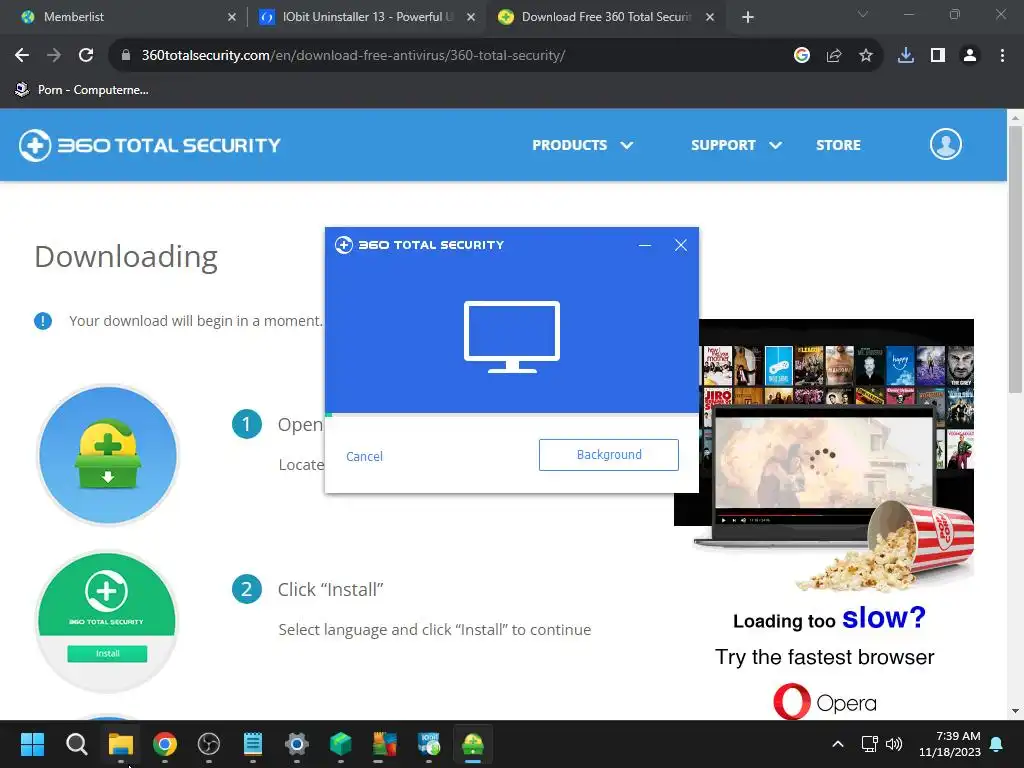
Task: Reload the current page
Action: pyautogui.click(x=86, y=56)
